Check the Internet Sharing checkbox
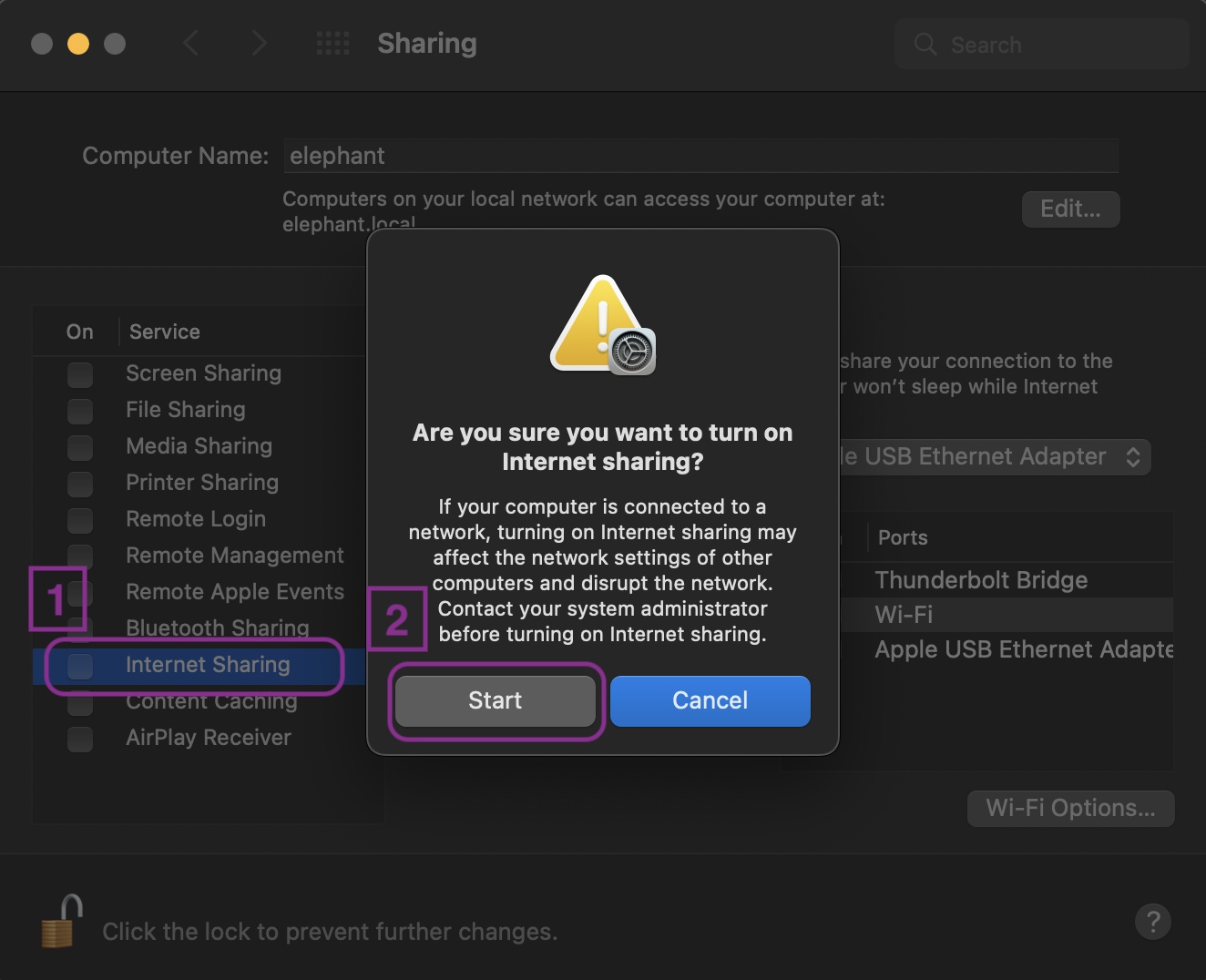 (79, 666)
